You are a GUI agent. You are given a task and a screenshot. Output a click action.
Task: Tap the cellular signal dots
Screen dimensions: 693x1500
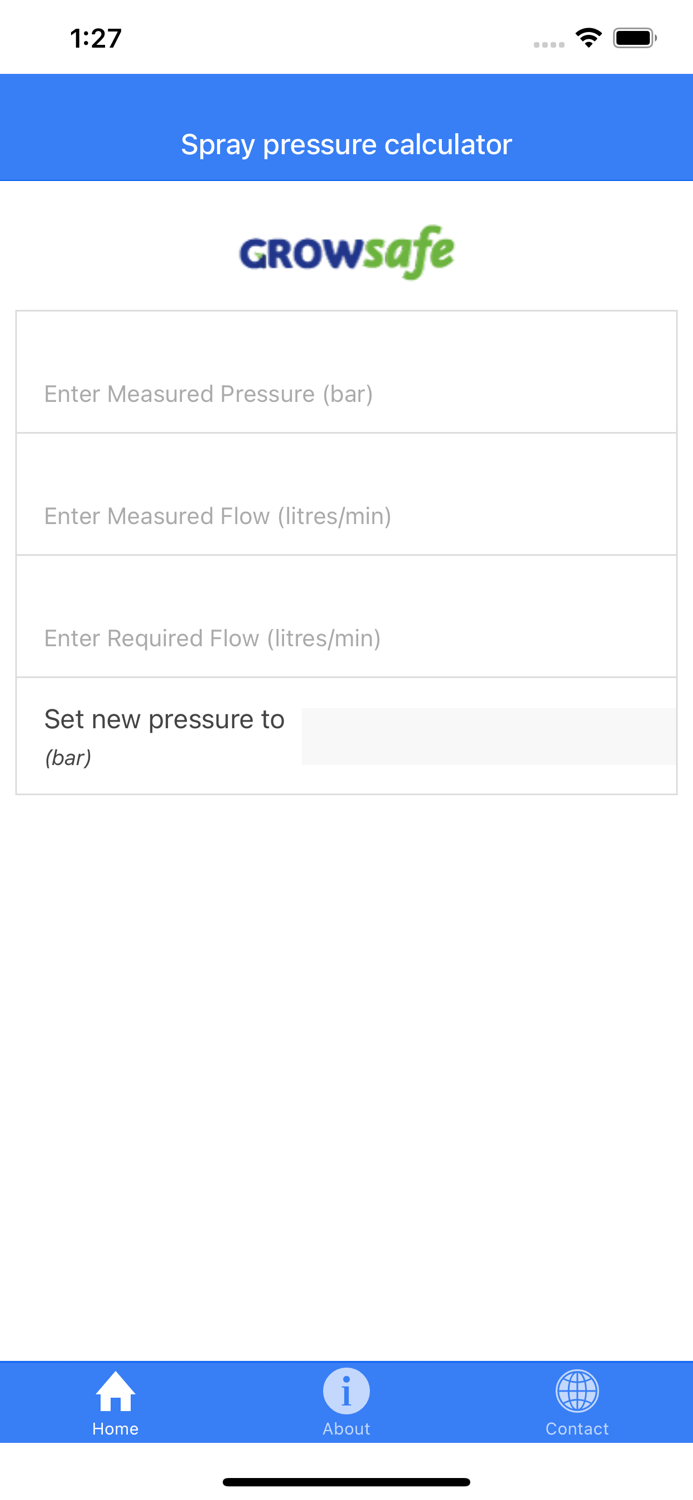click(x=549, y=44)
